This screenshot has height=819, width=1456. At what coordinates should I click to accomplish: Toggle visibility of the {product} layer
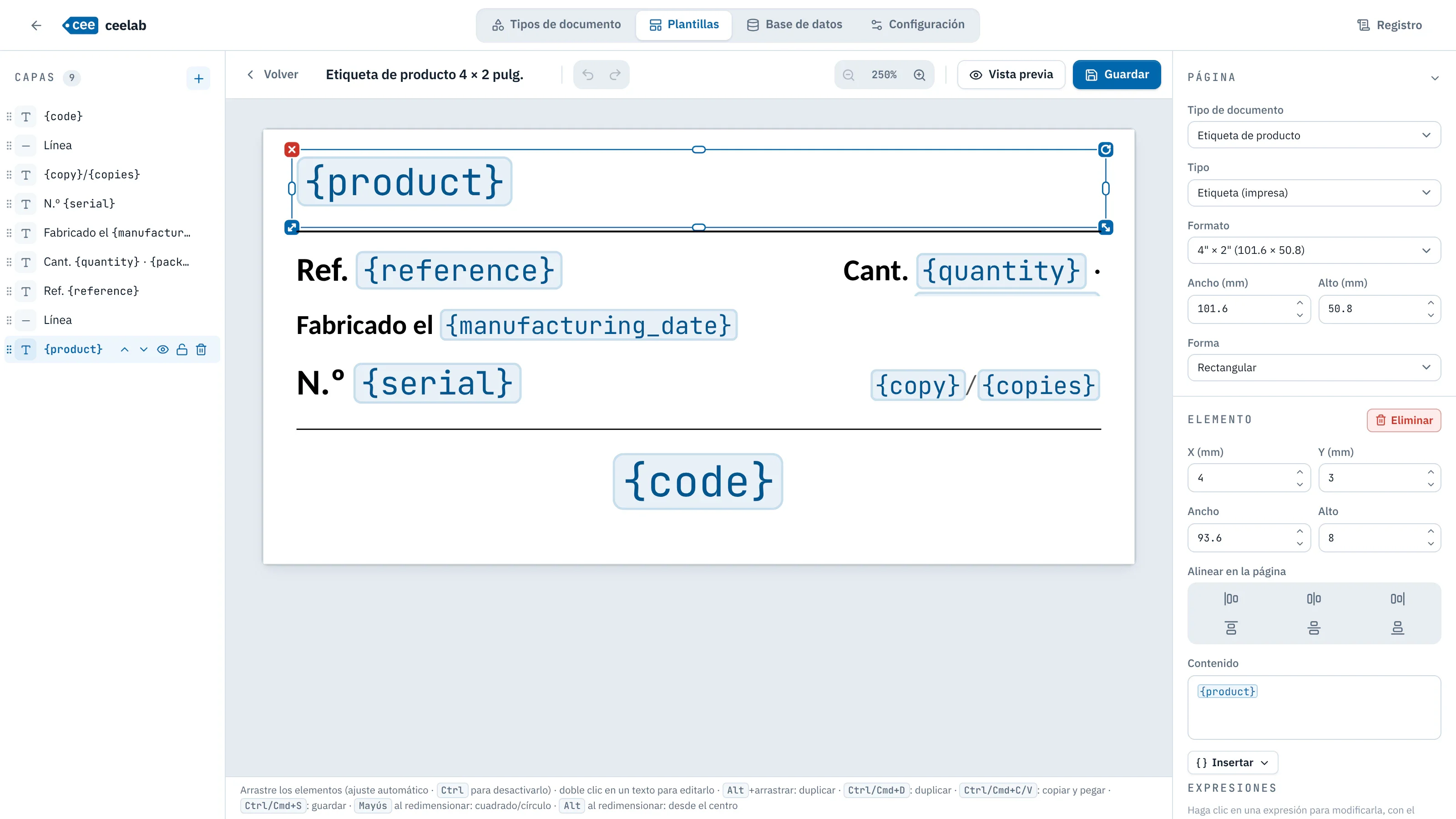click(163, 349)
